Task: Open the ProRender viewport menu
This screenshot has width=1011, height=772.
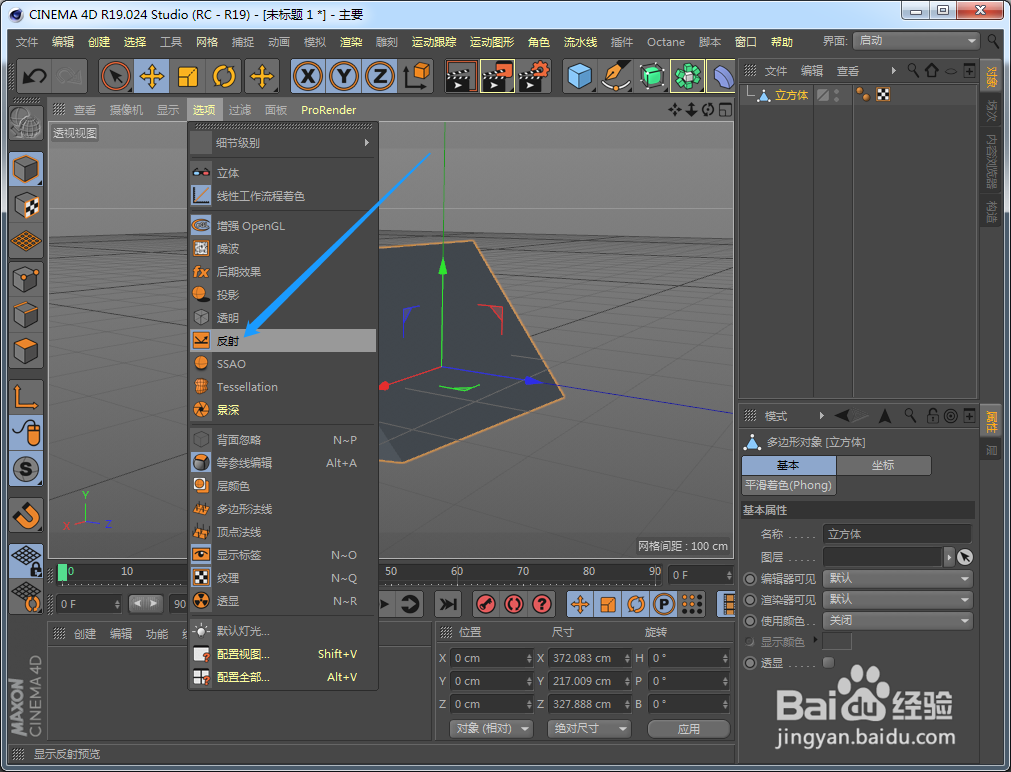Action: click(x=328, y=110)
